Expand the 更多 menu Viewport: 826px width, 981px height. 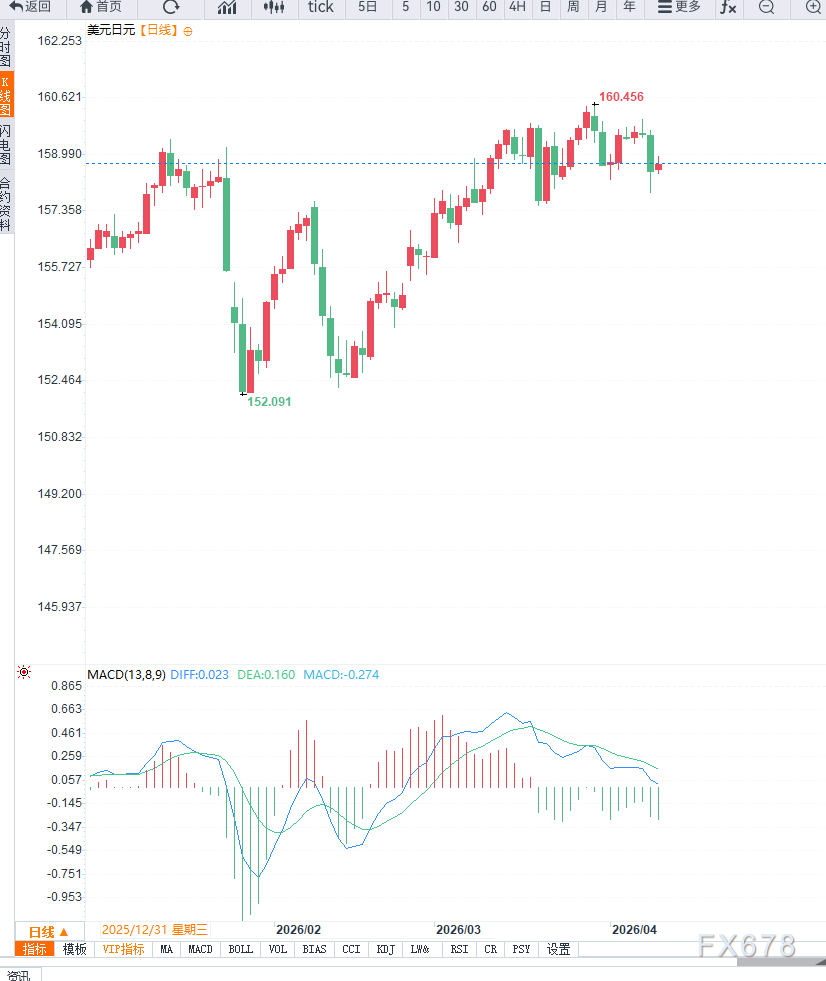pyautogui.click(x=679, y=7)
